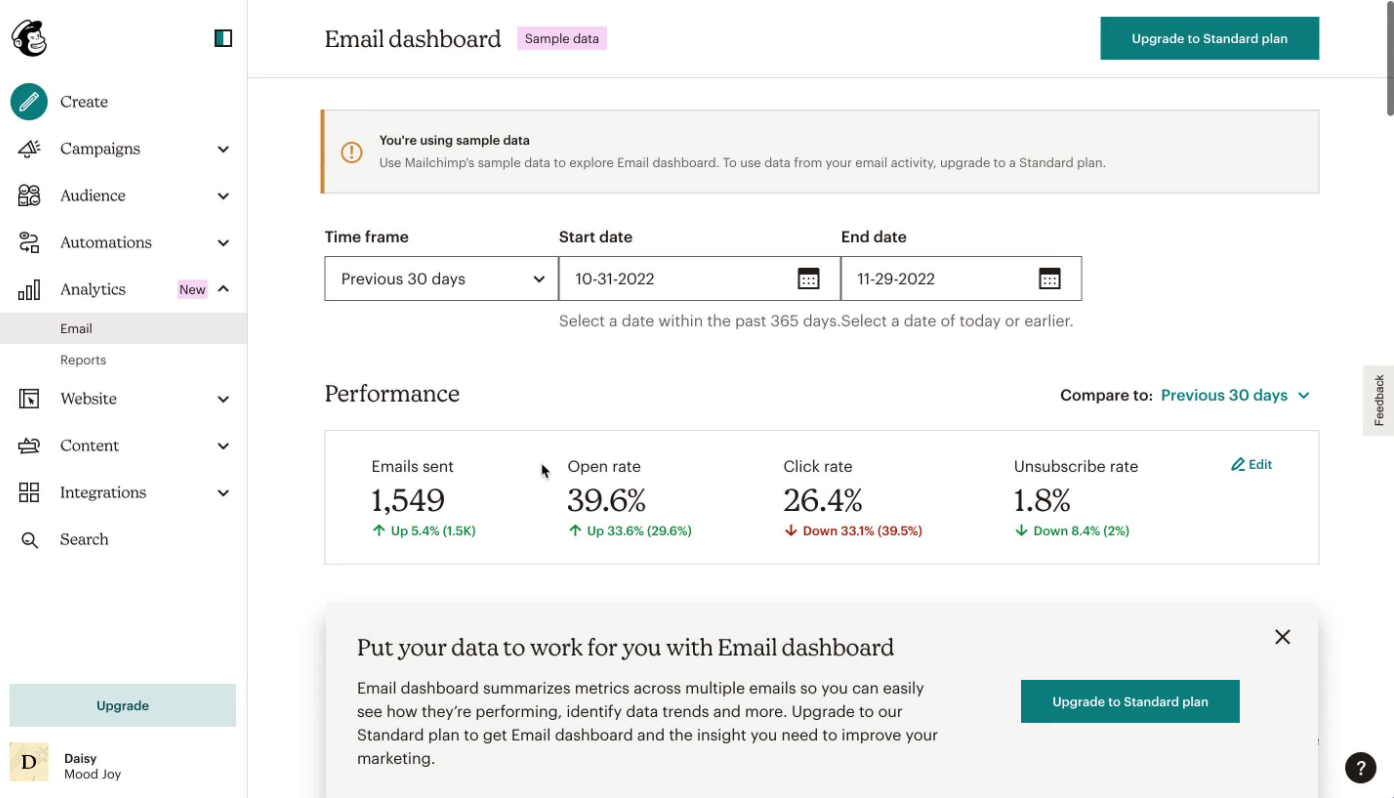Click top Upgrade to Standard plan button

click(x=1210, y=38)
